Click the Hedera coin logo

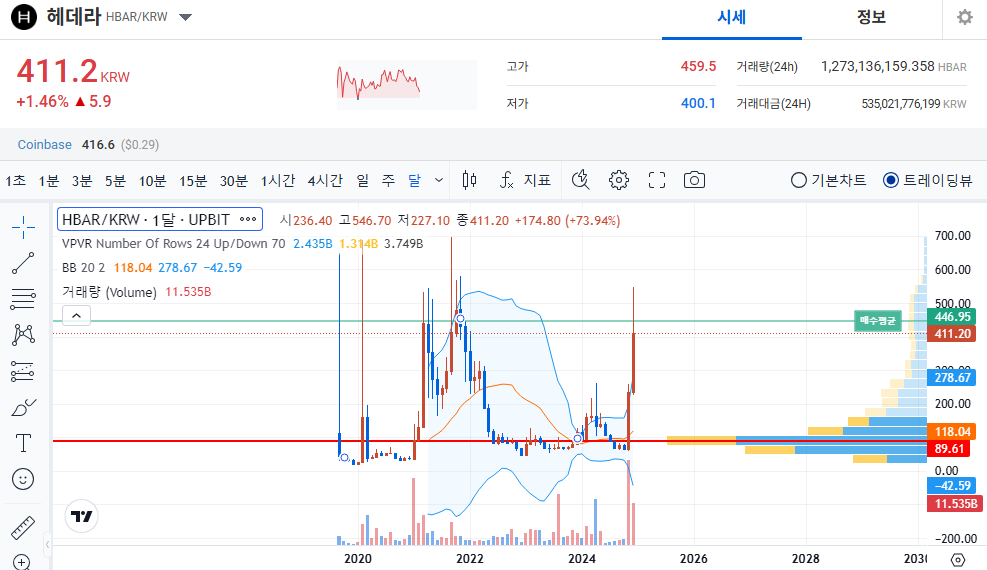click(x=24, y=17)
